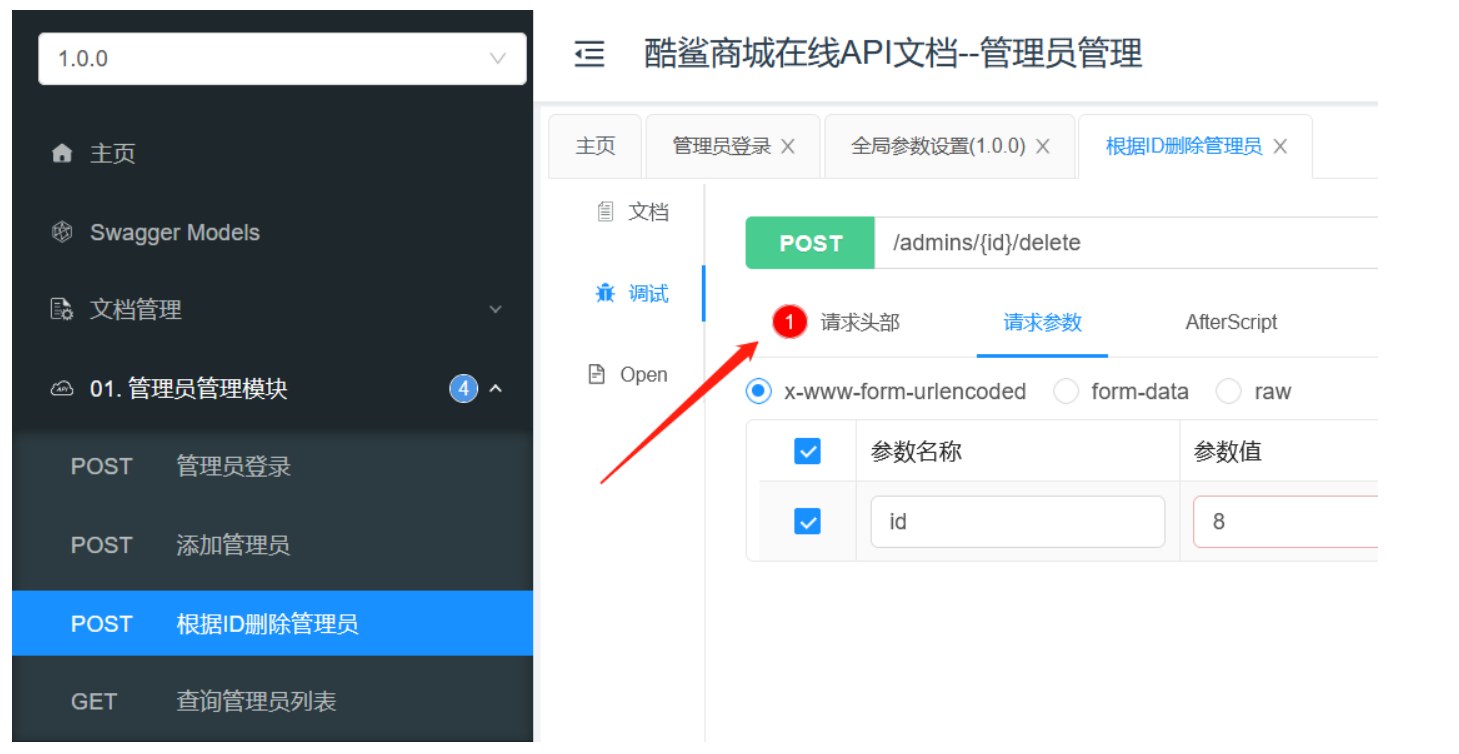The image size is (1459, 754).
Task: Close the 全局参数设置(1.0.0) tab
Action: pos(1043,146)
